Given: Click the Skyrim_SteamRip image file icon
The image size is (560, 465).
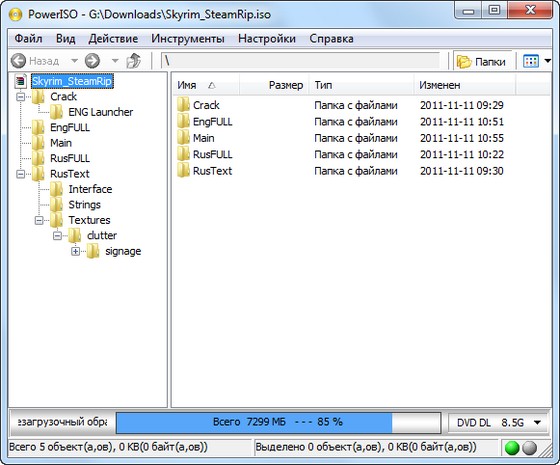Looking at the screenshot, I should (21, 81).
